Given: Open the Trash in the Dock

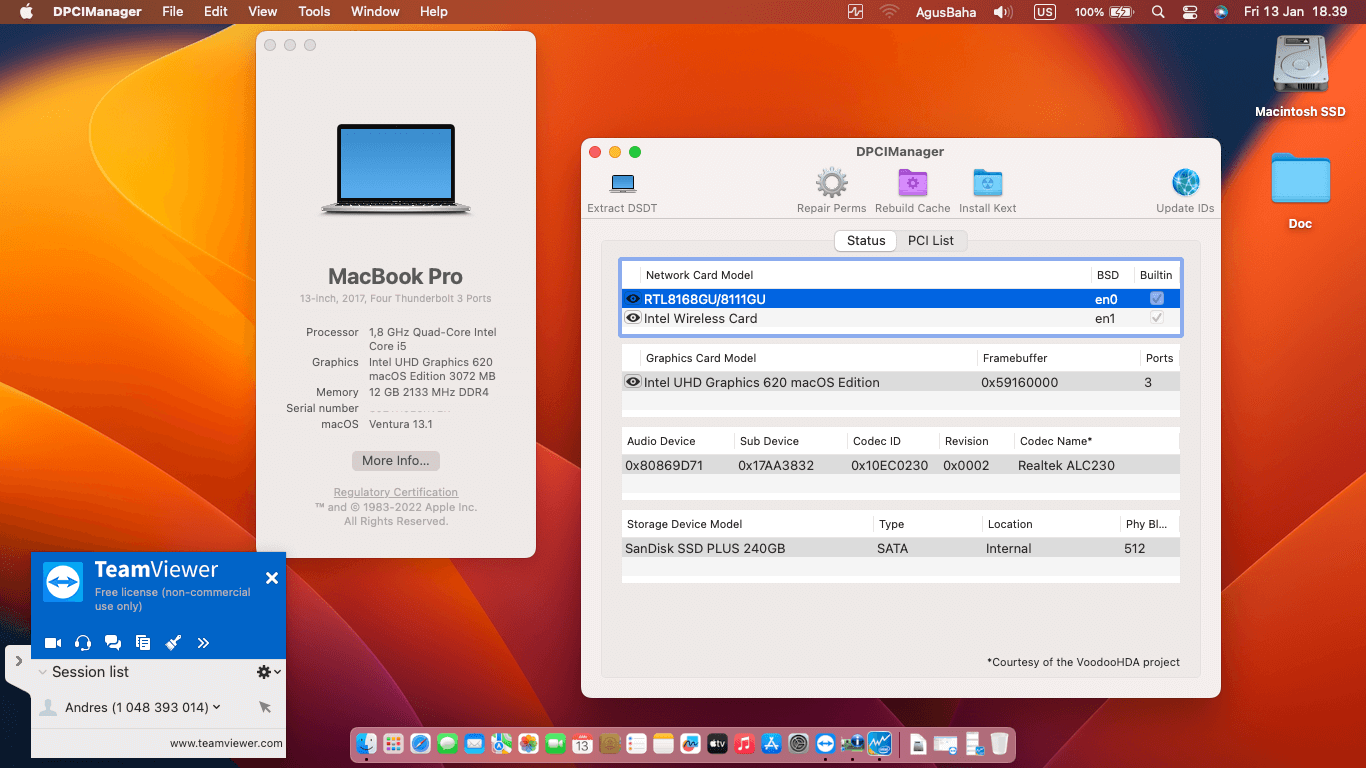Looking at the screenshot, I should 999,744.
